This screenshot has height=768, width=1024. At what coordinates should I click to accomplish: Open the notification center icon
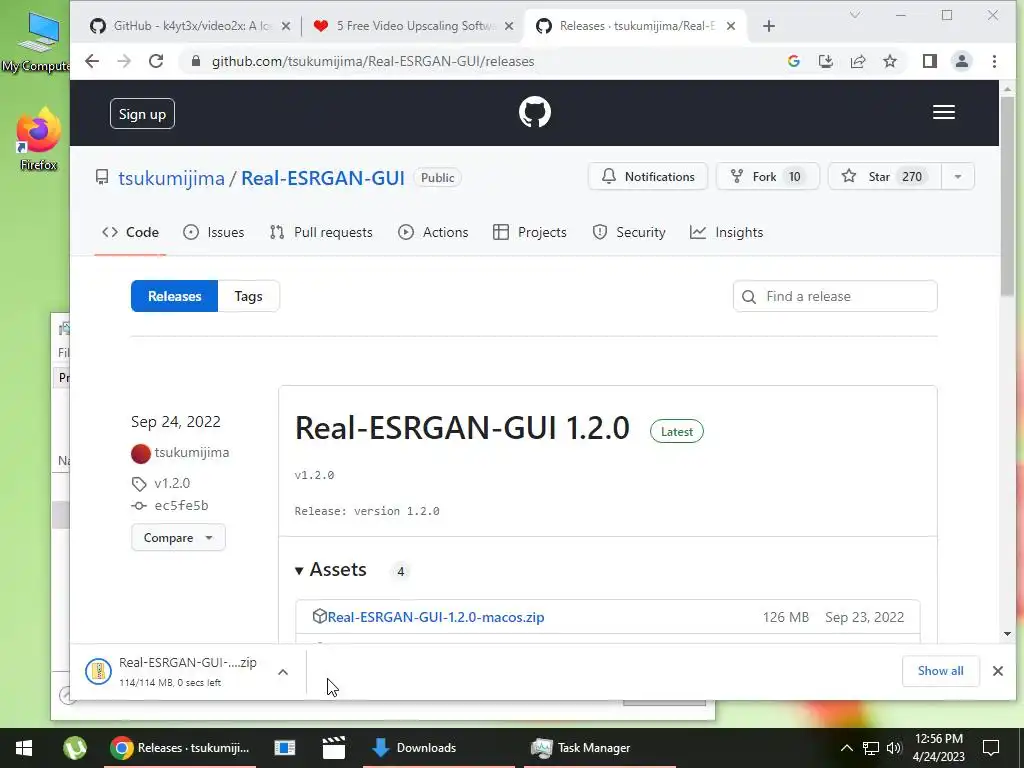coord(991,748)
